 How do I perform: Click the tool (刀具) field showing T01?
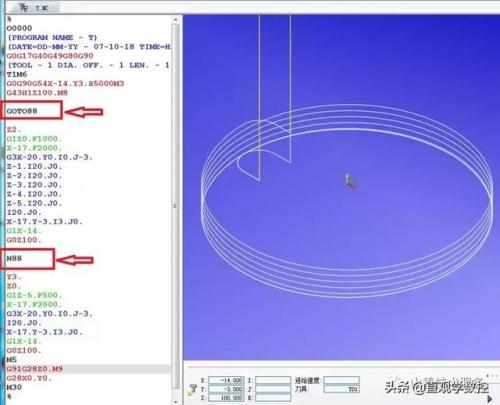coord(342,389)
